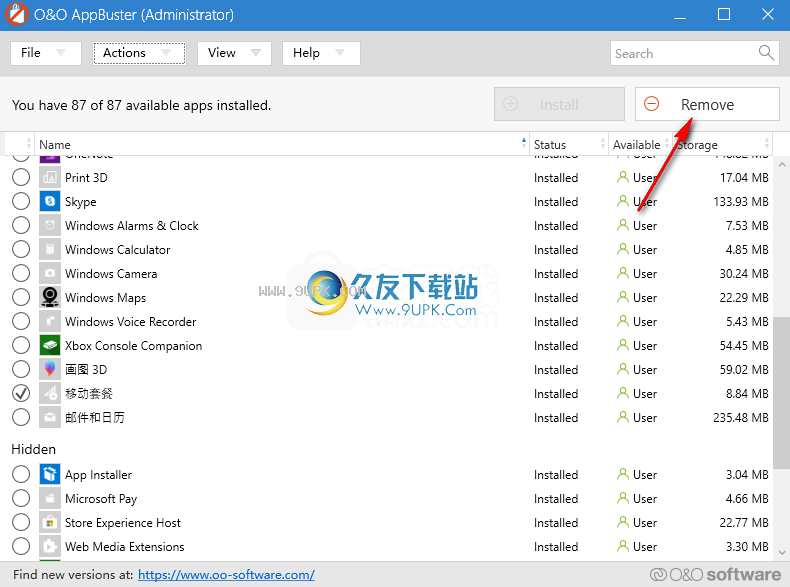The height and width of the screenshot is (587, 790).
Task: Click the 画图 3D app icon
Action: coord(50,369)
